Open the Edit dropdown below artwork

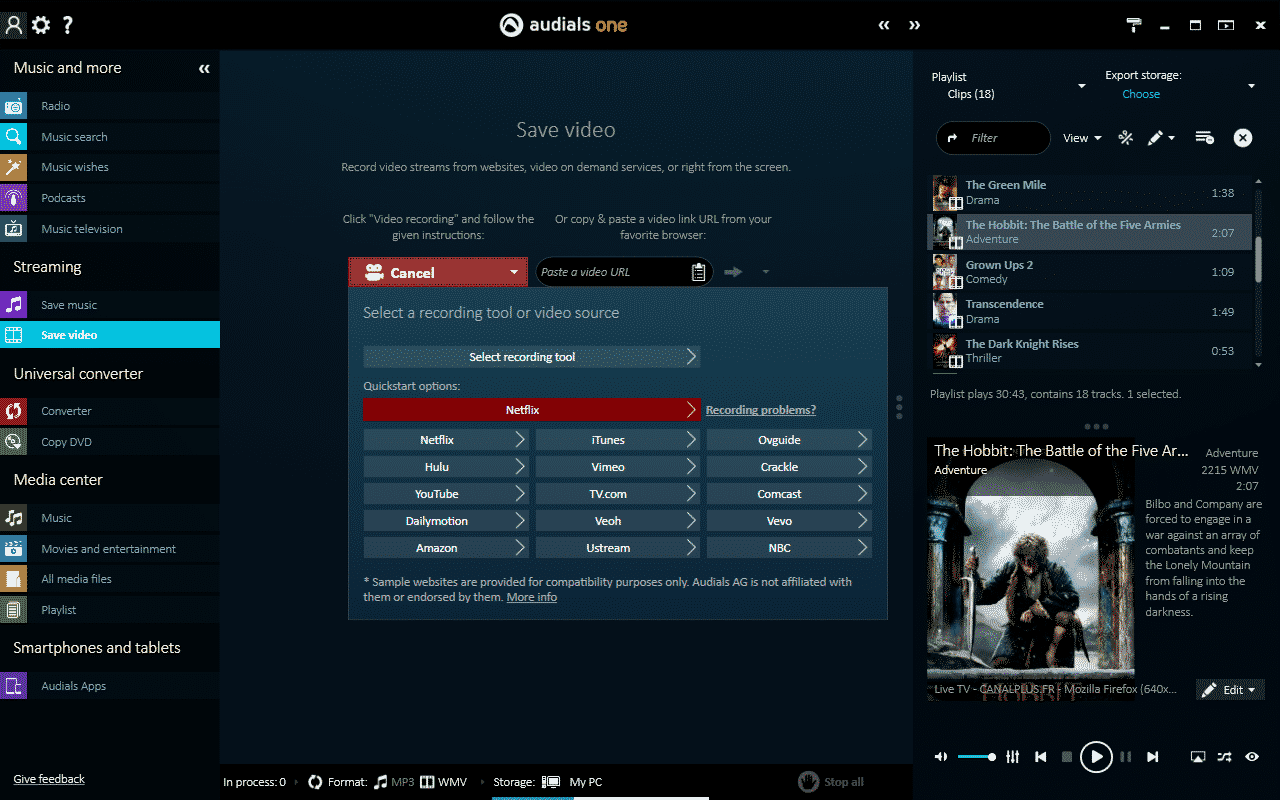(1230, 690)
